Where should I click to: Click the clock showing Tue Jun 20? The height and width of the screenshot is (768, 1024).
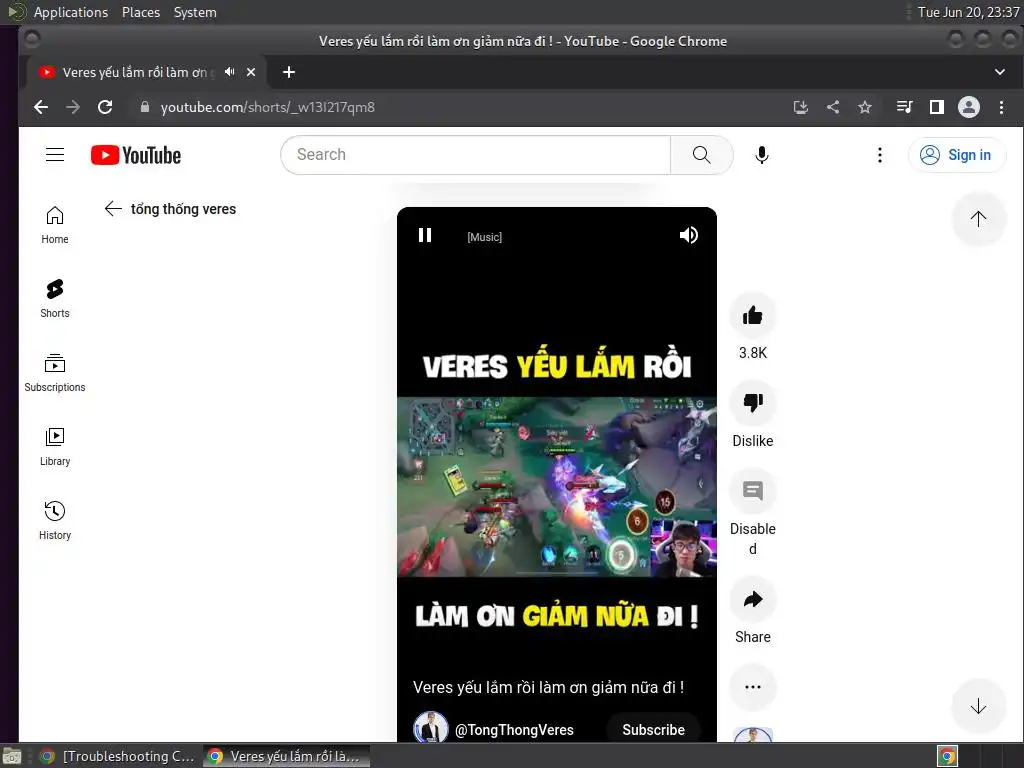968,12
